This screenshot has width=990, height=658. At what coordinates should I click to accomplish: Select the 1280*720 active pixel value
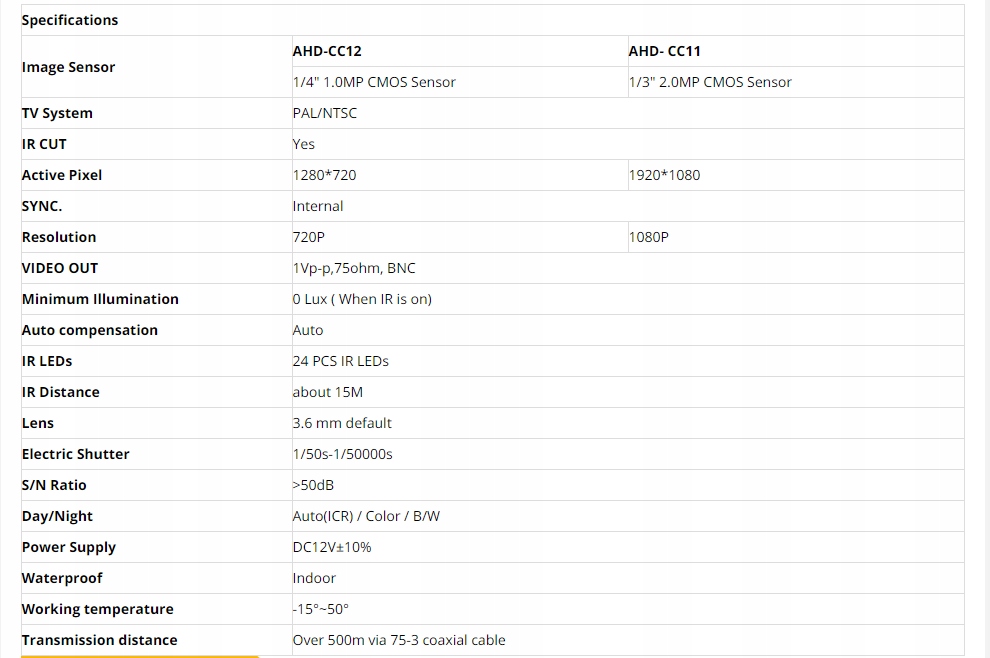click(324, 175)
